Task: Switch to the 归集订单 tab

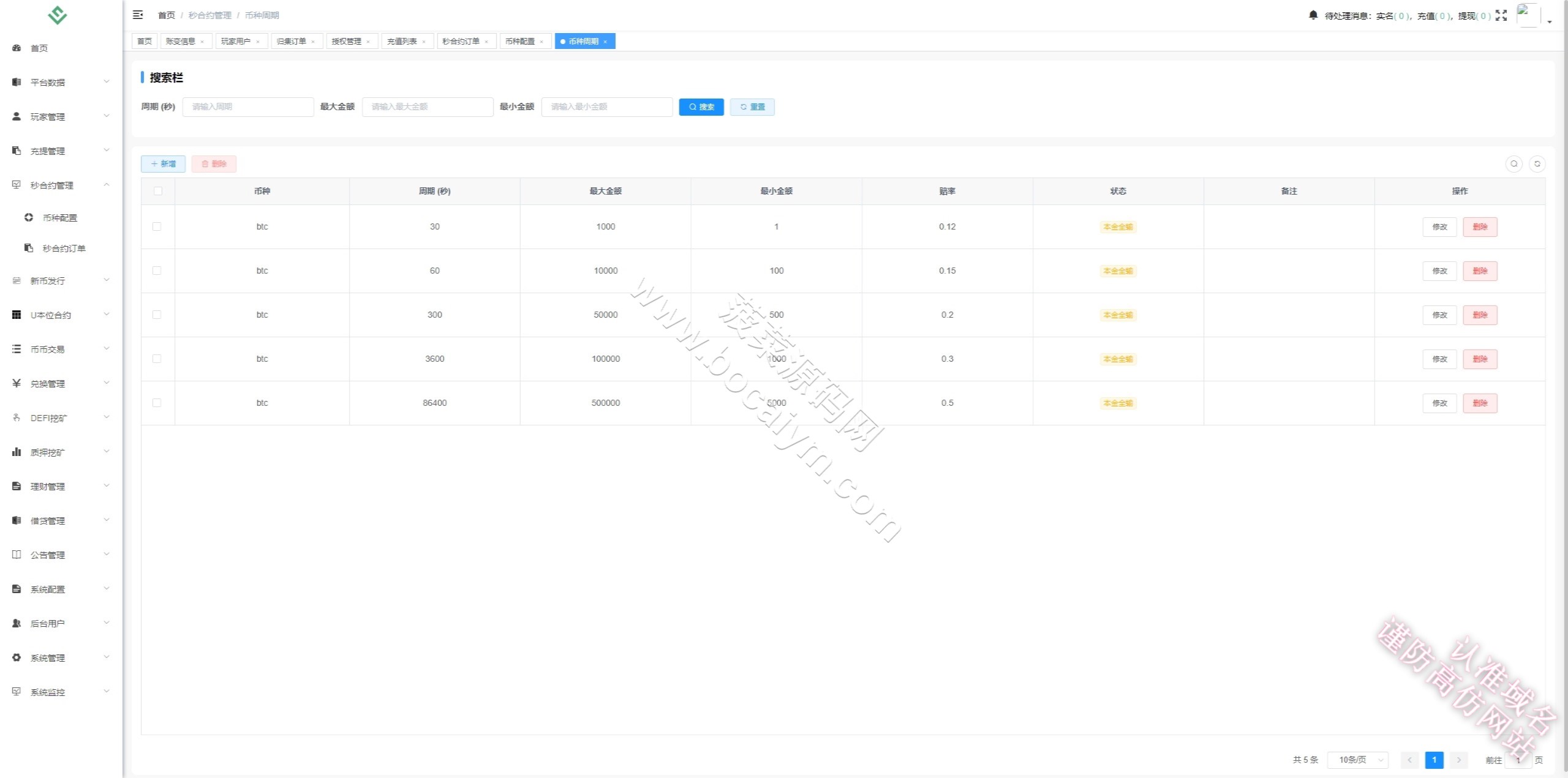Action: pos(296,41)
